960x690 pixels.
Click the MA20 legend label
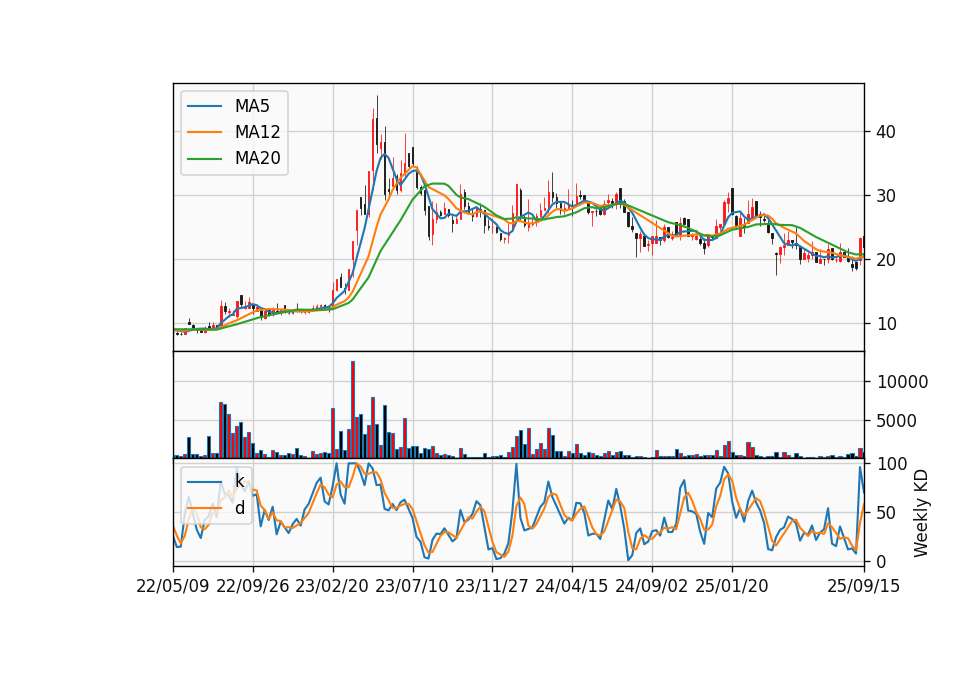pos(257,158)
